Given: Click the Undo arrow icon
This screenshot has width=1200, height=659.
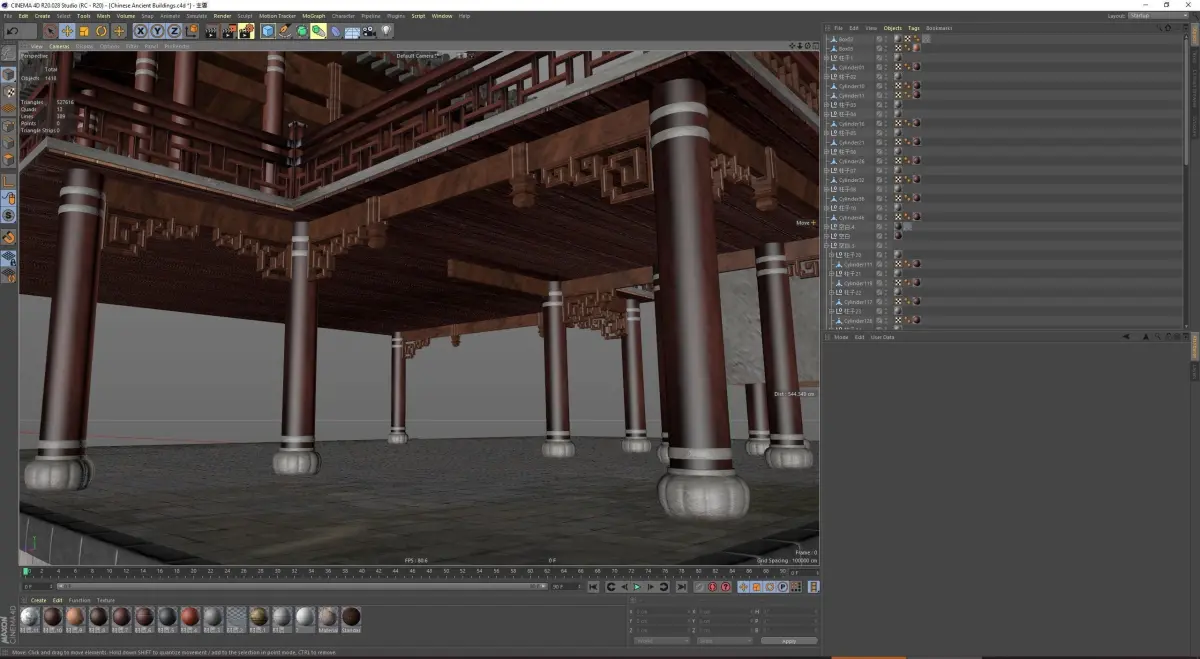Looking at the screenshot, I should click(12, 31).
